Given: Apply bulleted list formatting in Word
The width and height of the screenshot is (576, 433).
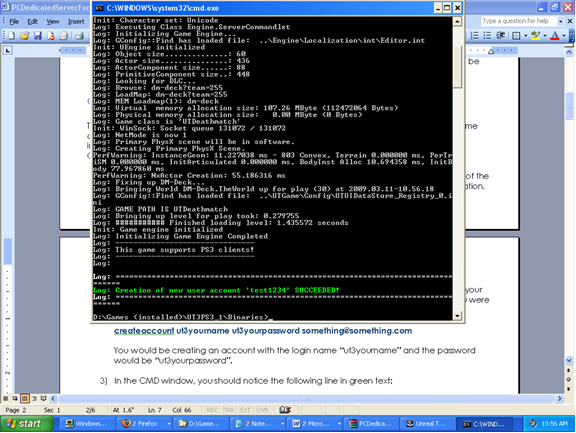Looking at the screenshot, I should [487, 36].
